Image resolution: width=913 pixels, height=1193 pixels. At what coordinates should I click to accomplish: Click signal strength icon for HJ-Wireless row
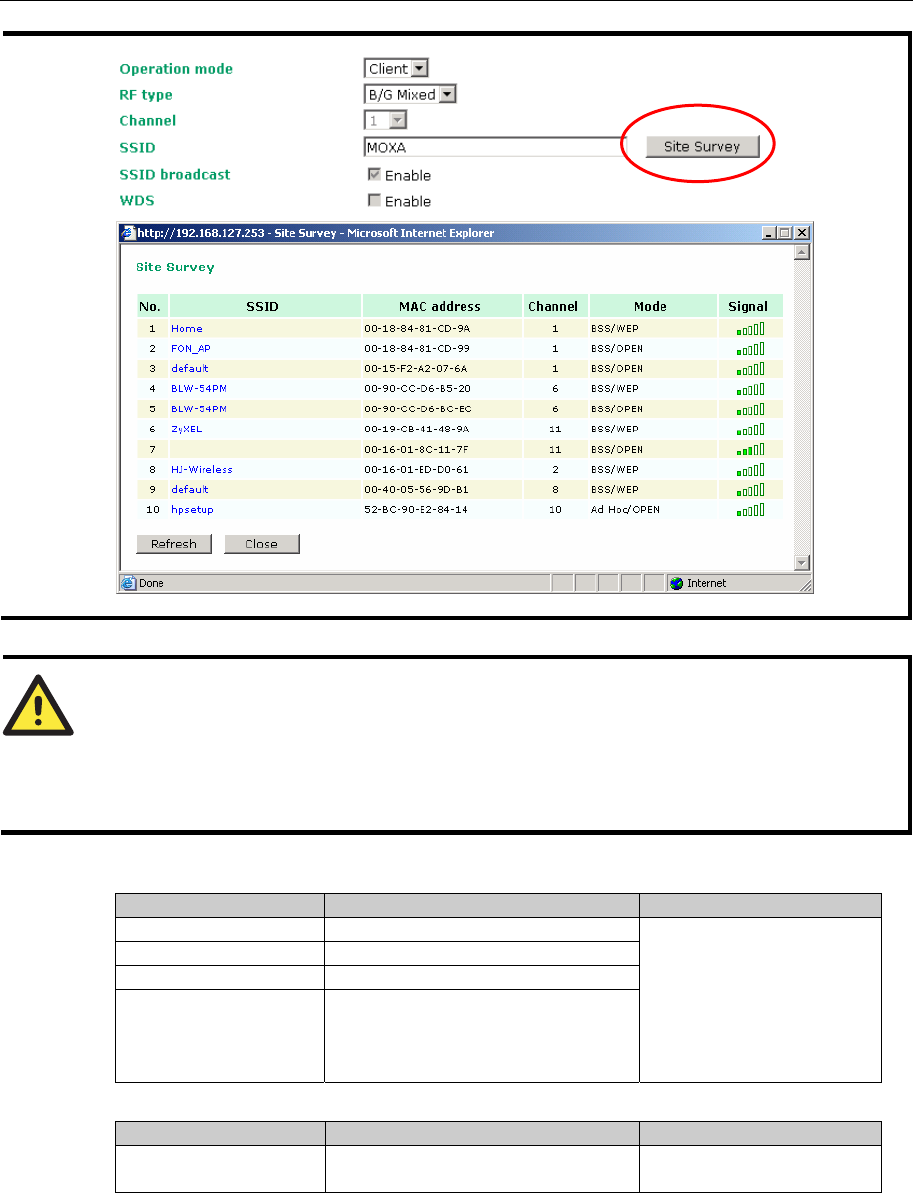coord(750,469)
